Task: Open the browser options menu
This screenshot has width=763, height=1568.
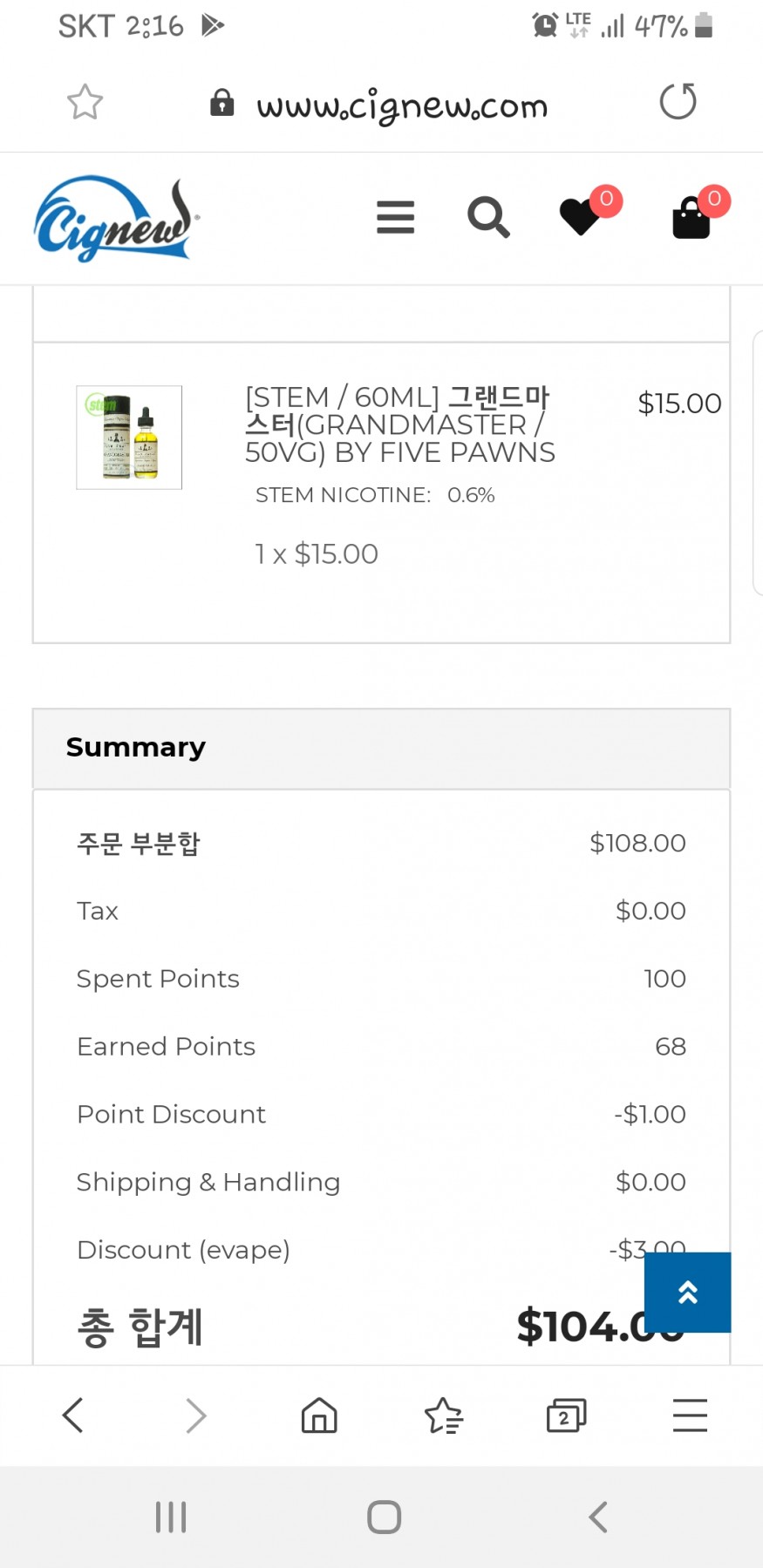Action: pyautogui.click(x=690, y=1415)
